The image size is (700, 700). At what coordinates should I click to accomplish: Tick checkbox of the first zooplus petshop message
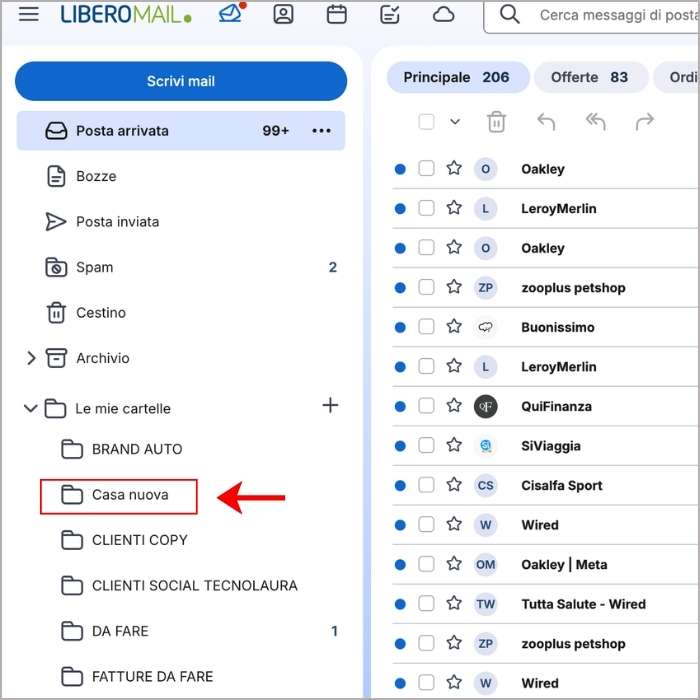(x=426, y=287)
